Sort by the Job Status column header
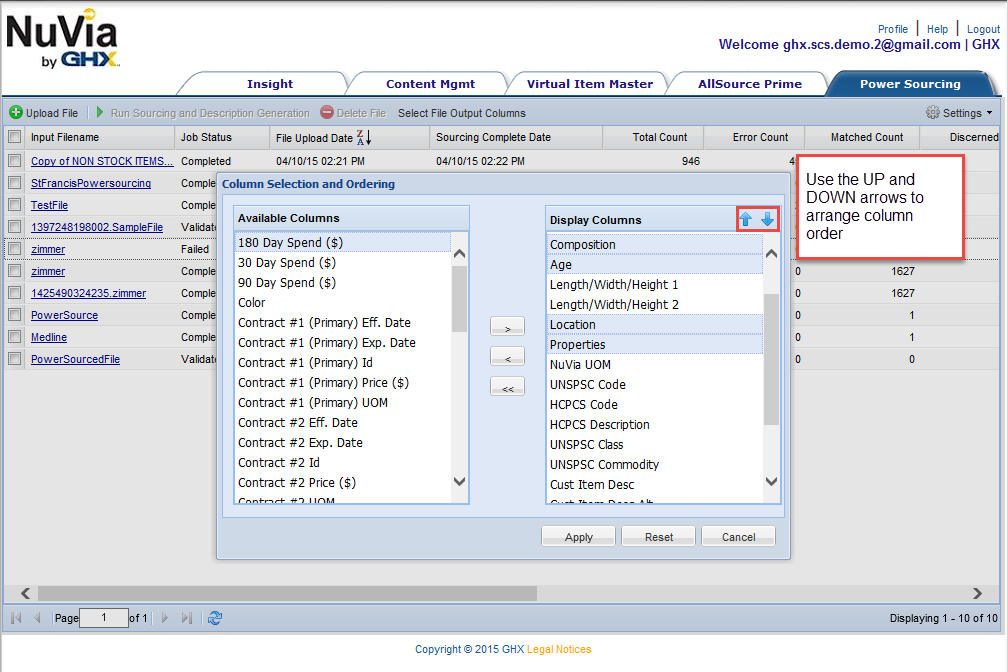 (x=222, y=137)
